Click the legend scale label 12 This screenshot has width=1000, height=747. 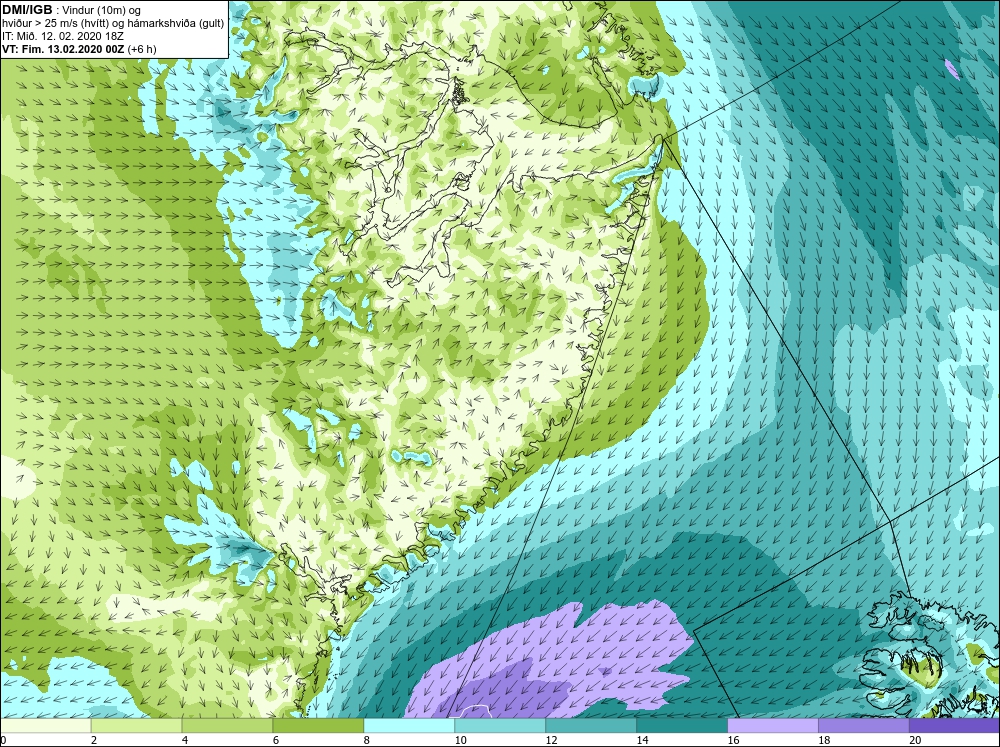(552, 740)
